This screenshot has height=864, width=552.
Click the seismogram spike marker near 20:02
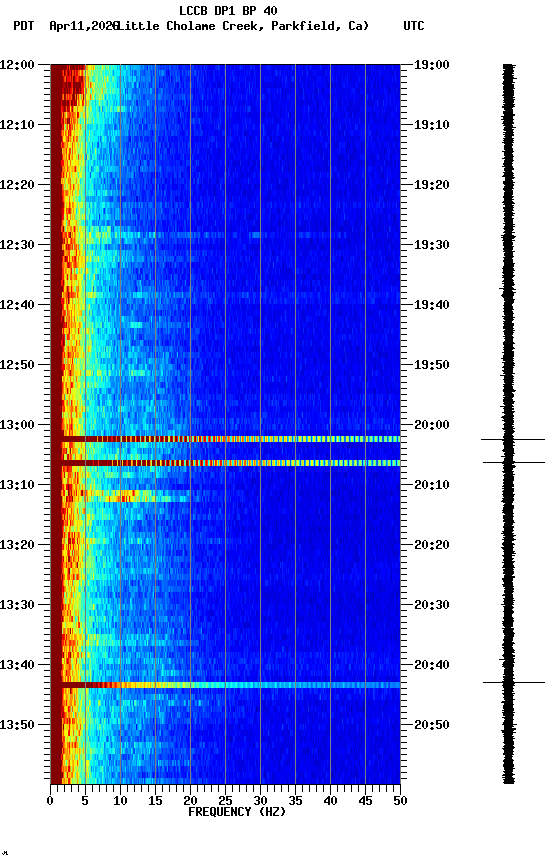[x=513, y=440]
